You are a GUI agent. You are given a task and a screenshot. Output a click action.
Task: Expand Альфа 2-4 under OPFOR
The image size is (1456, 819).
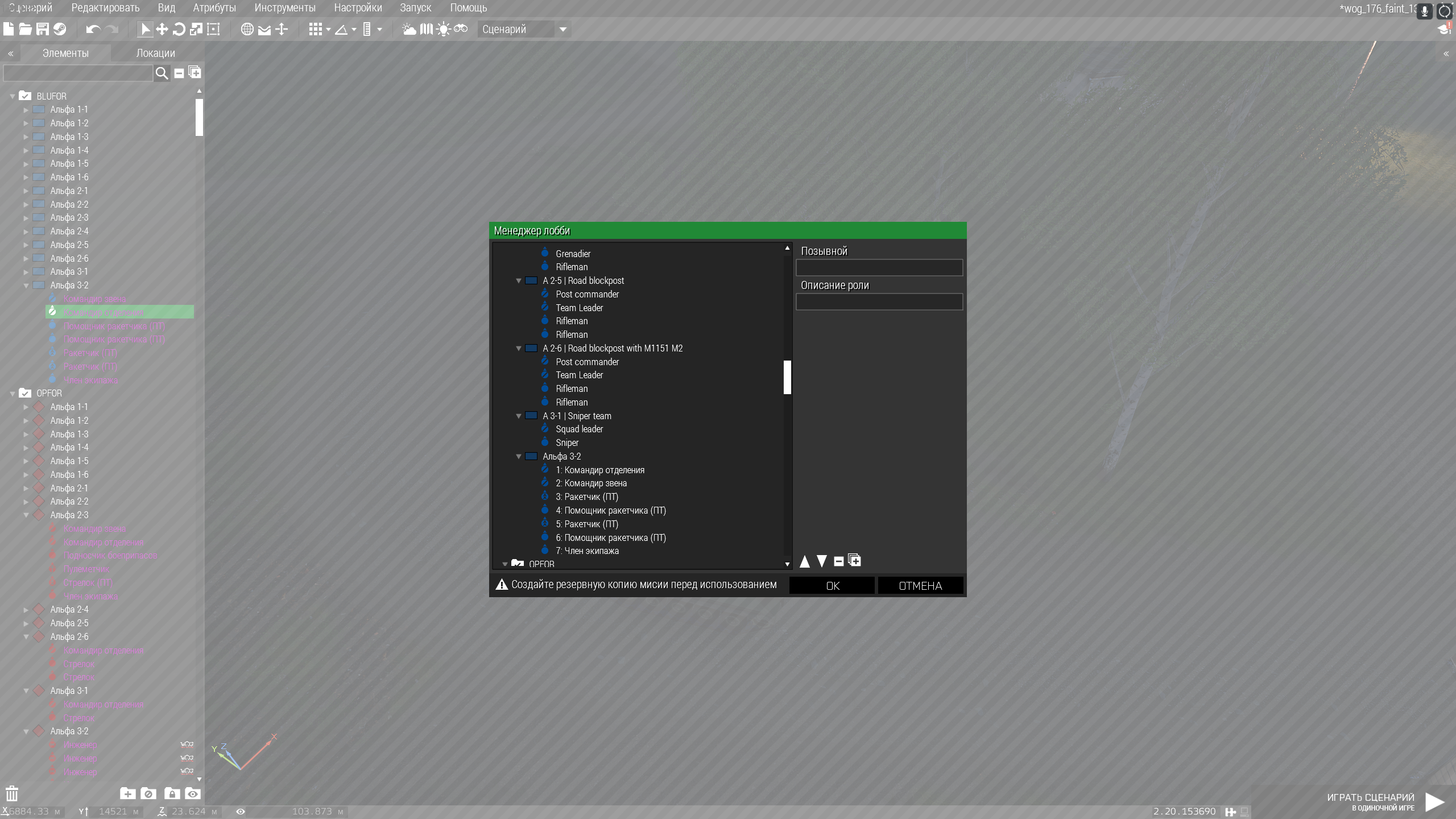click(x=26, y=610)
